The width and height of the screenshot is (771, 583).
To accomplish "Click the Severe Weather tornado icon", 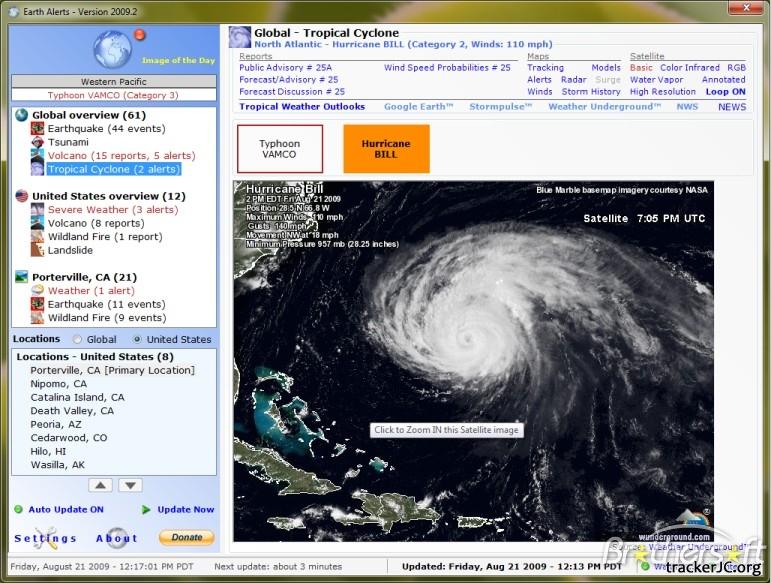I will (x=37, y=210).
